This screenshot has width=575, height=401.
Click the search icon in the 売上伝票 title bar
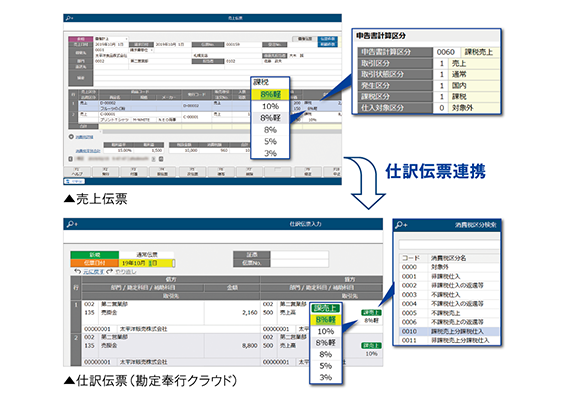point(69,18)
